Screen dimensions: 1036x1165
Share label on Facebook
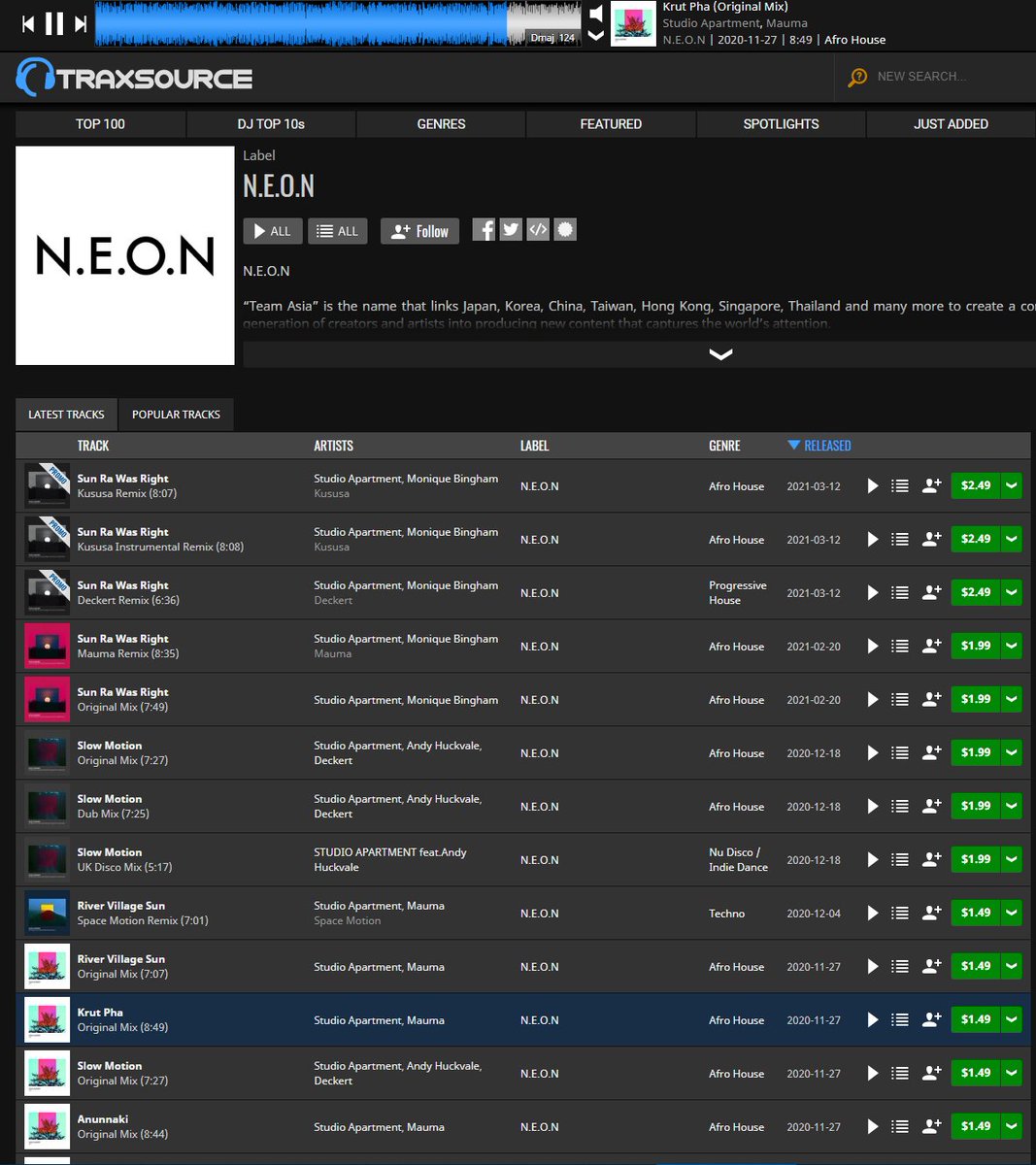click(x=484, y=229)
